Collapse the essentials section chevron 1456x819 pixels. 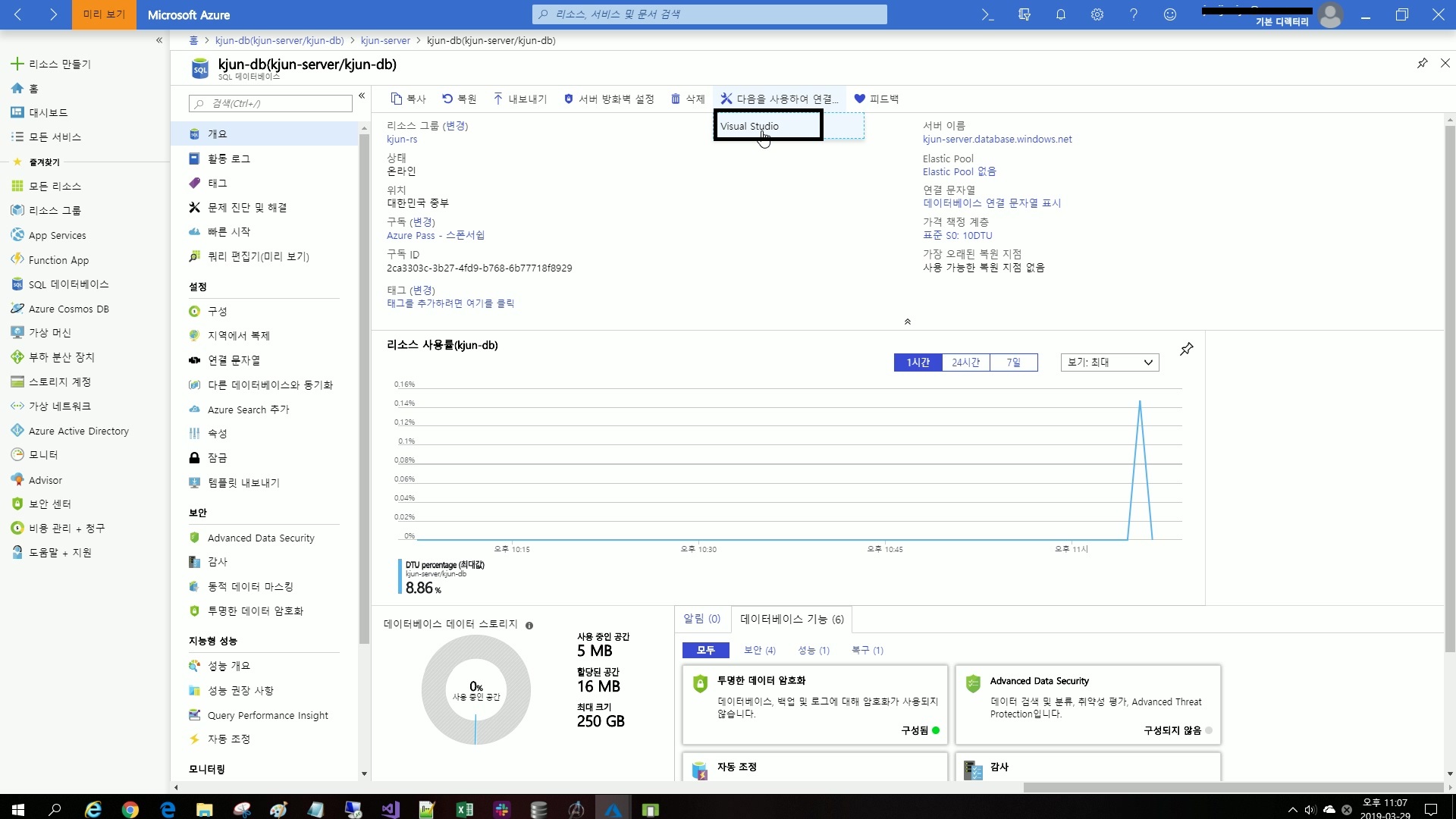(907, 322)
